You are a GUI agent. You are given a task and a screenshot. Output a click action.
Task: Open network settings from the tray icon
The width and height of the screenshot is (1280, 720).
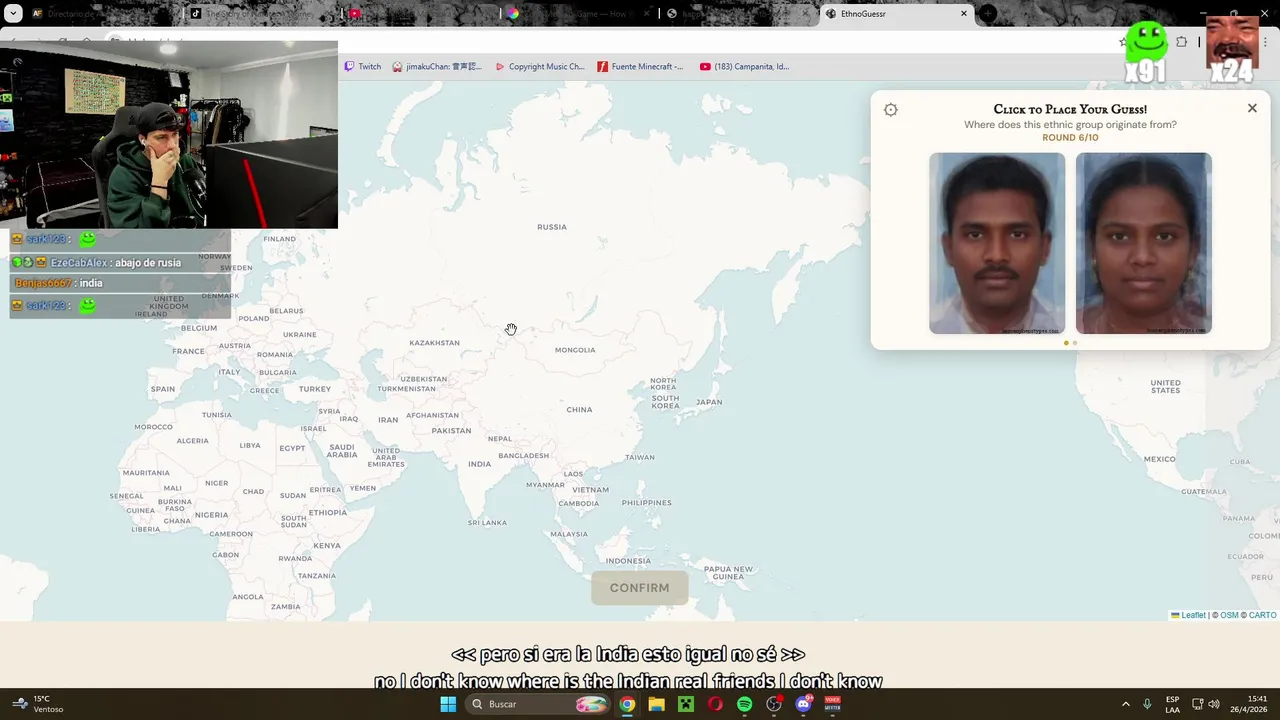click(1197, 704)
